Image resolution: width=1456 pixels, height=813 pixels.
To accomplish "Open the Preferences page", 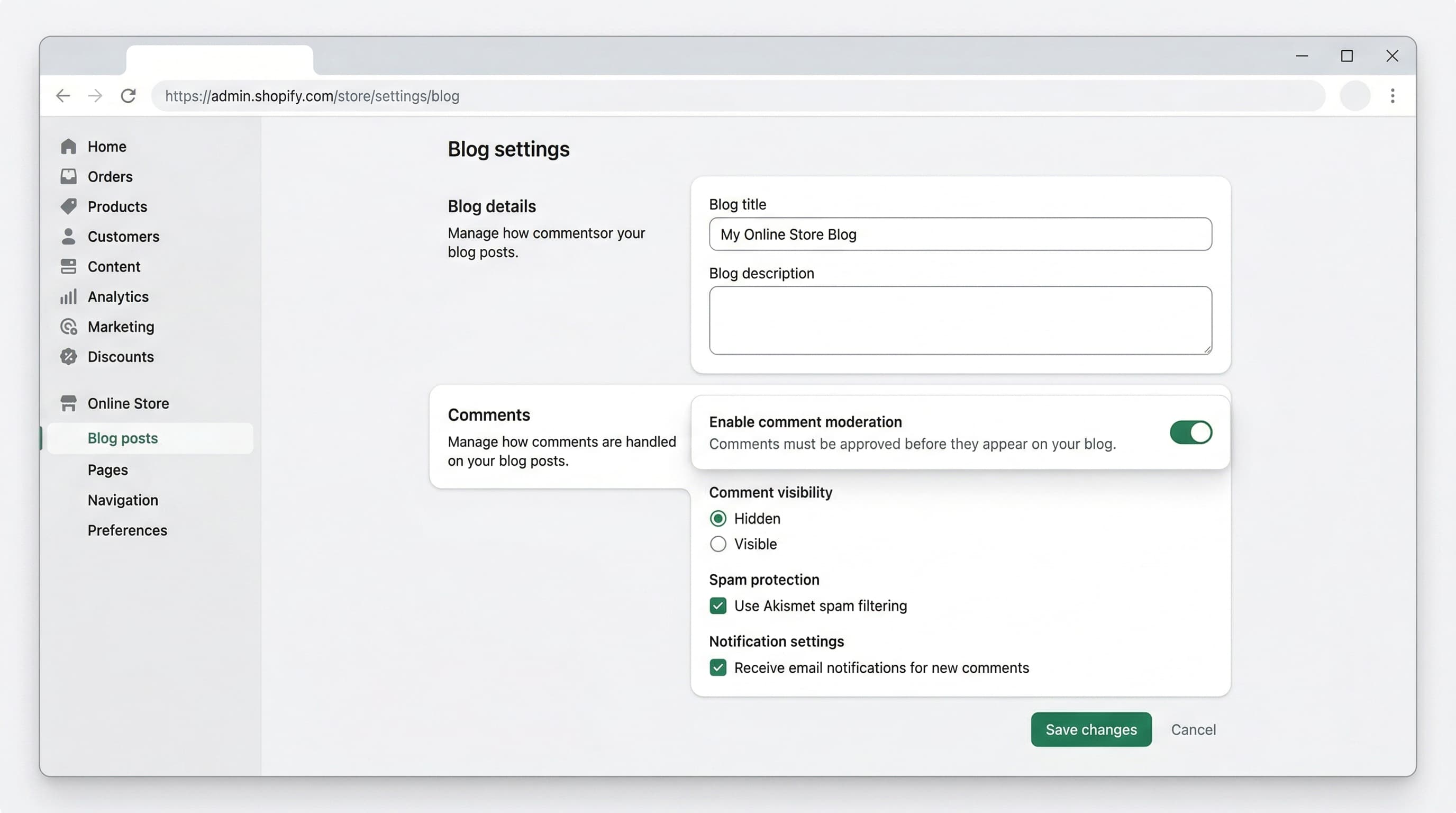I will tap(127, 530).
